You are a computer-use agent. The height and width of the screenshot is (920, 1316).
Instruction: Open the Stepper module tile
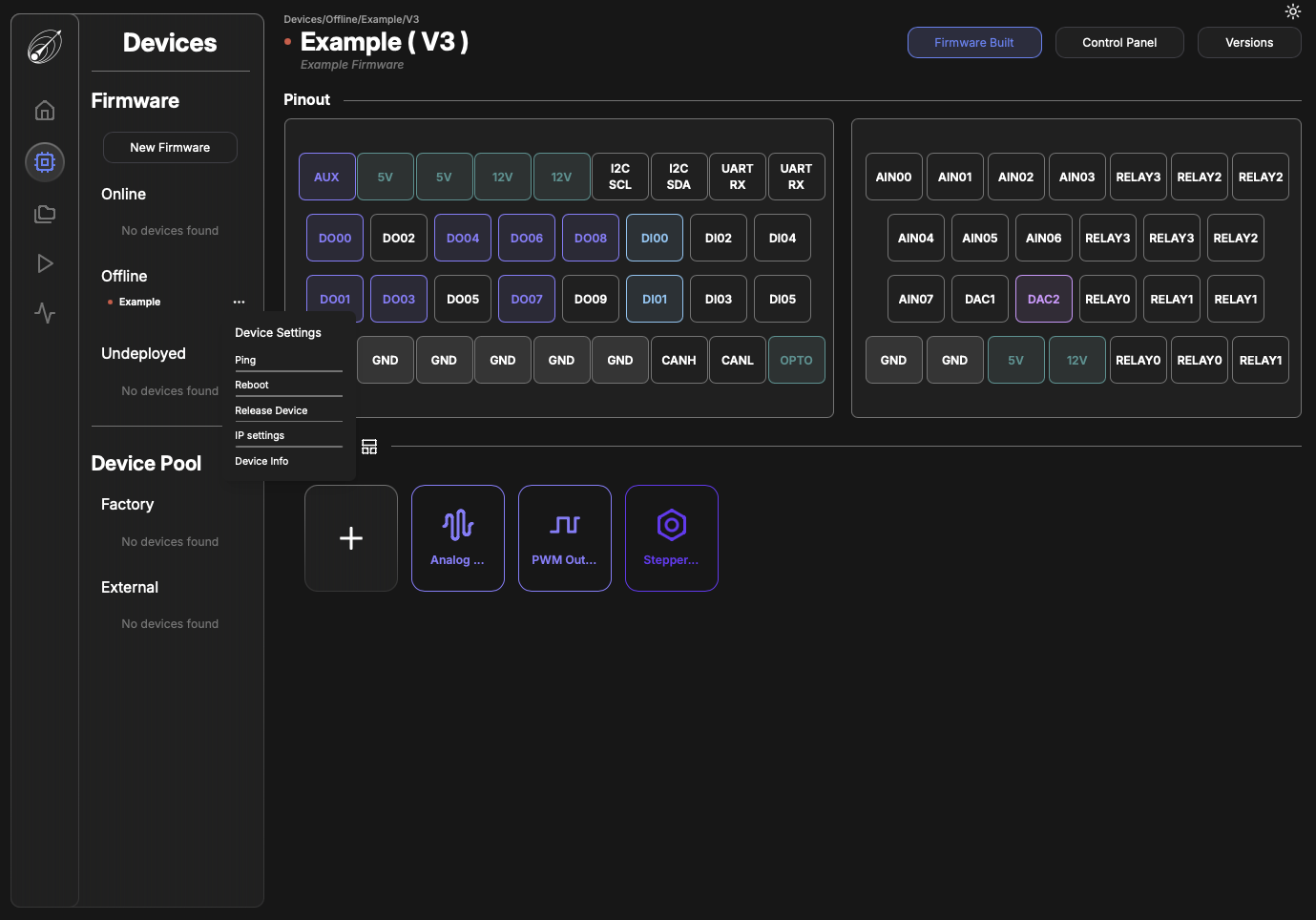[671, 538]
